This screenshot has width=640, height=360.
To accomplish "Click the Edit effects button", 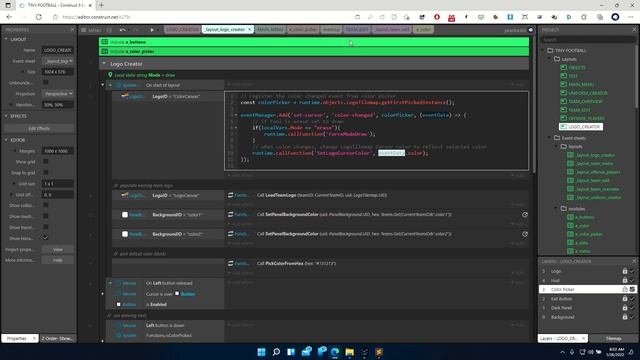I will point(39,128).
